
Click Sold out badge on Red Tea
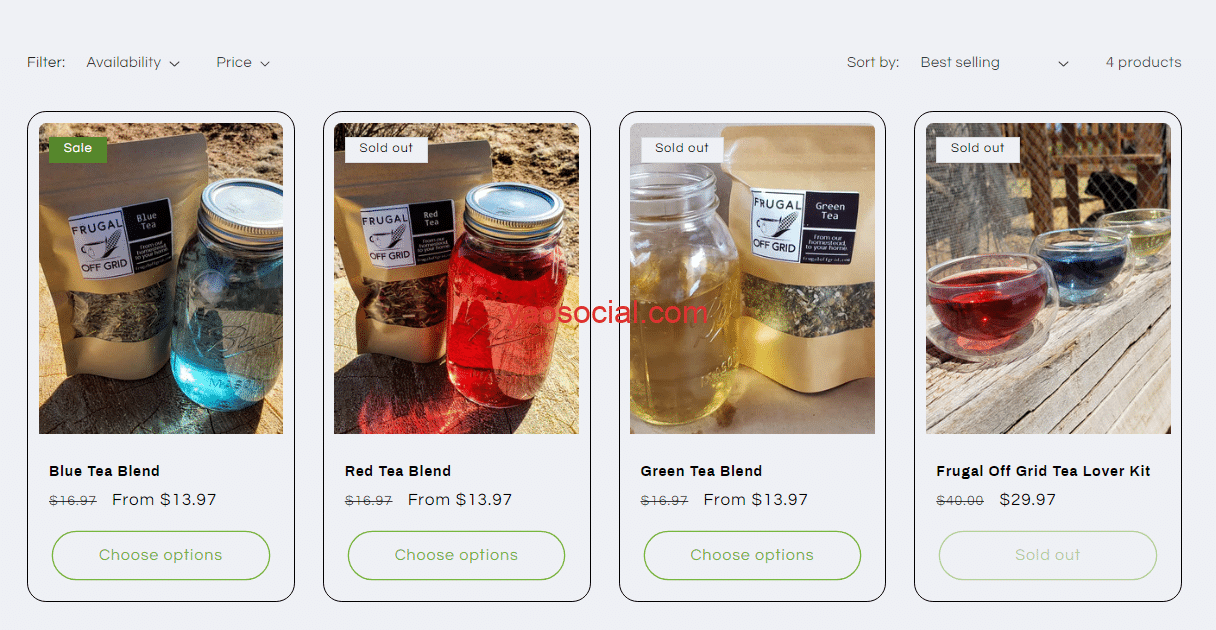coord(386,149)
